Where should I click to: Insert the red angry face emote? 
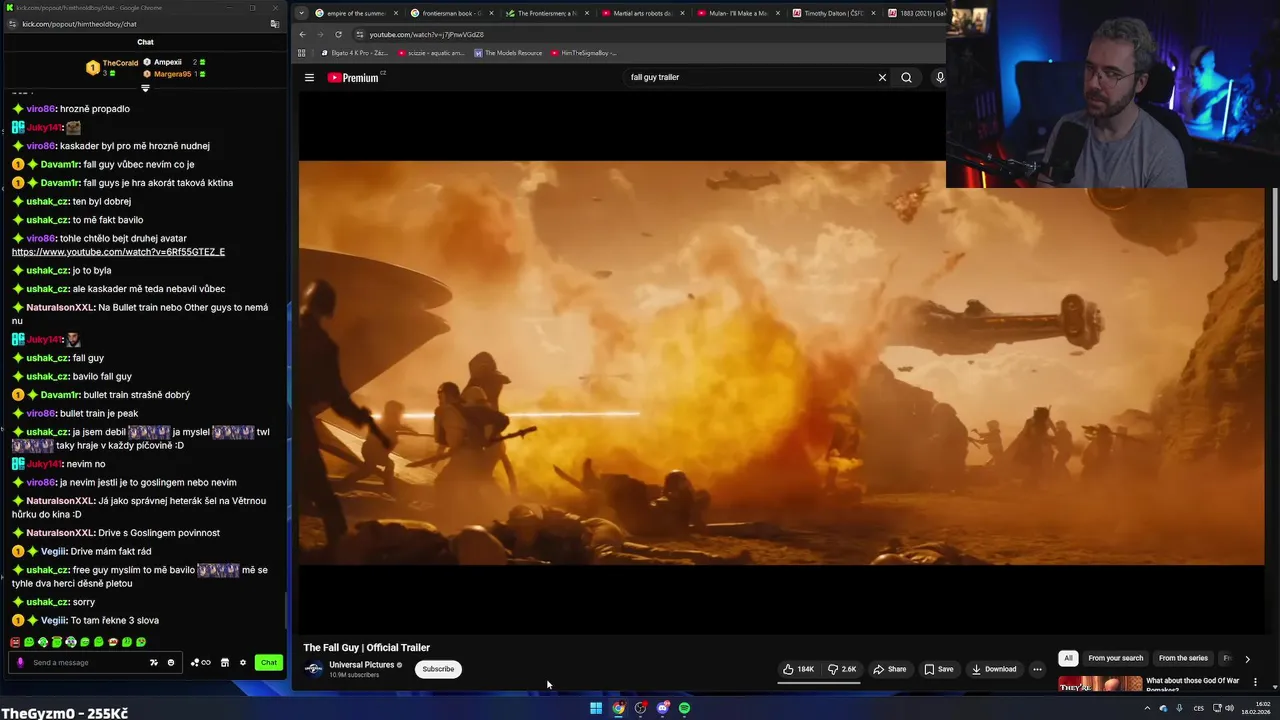pyautogui.click(x=15, y=642)
